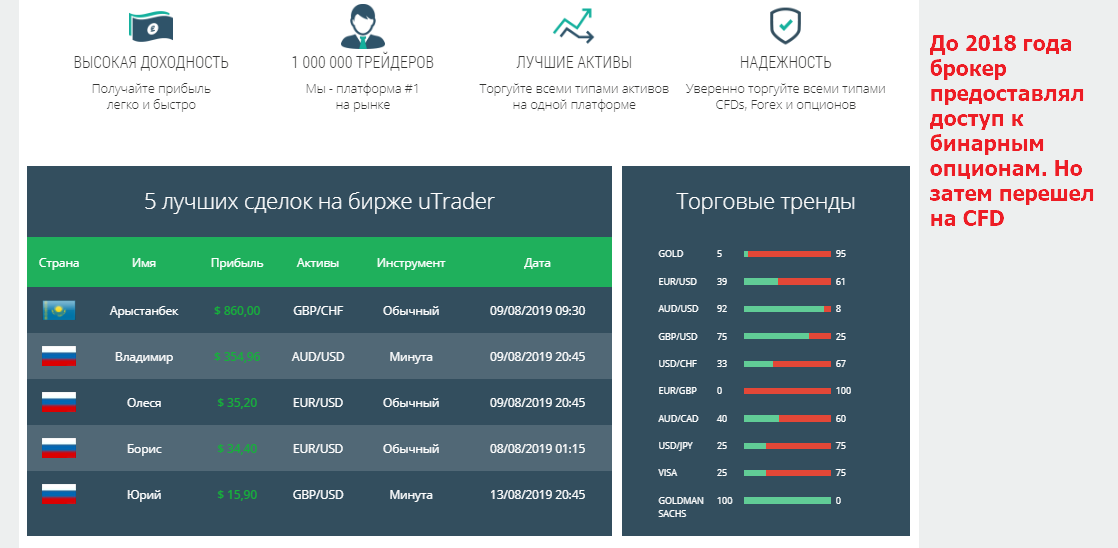Click the EUR/GBP label in trends

click(x=678, y=391)
